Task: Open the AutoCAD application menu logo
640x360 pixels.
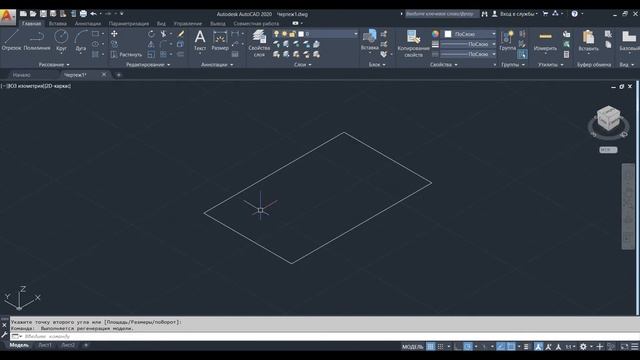Action: tap(7, 17)
